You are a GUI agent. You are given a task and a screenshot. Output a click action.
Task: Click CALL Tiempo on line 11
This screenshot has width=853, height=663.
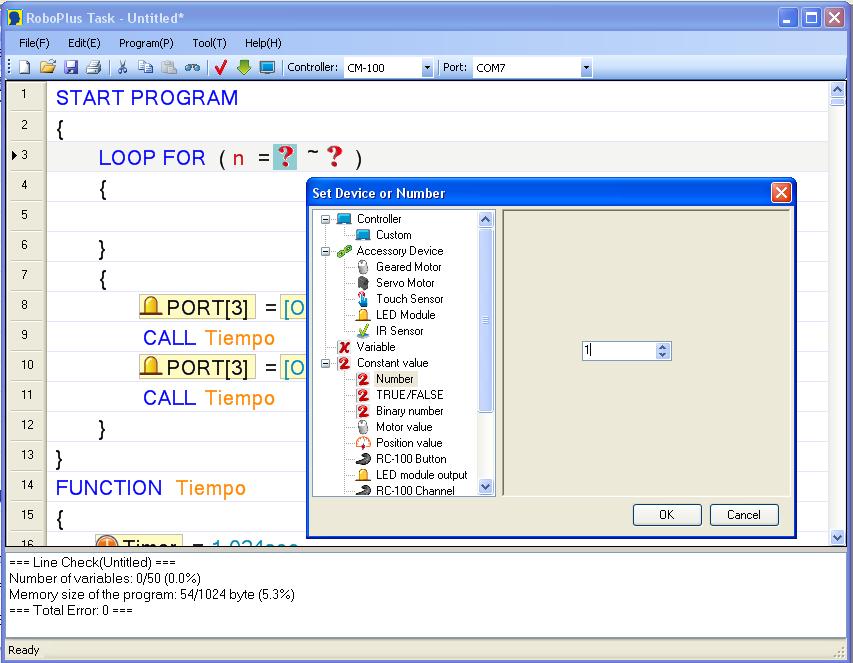(209, 398)
